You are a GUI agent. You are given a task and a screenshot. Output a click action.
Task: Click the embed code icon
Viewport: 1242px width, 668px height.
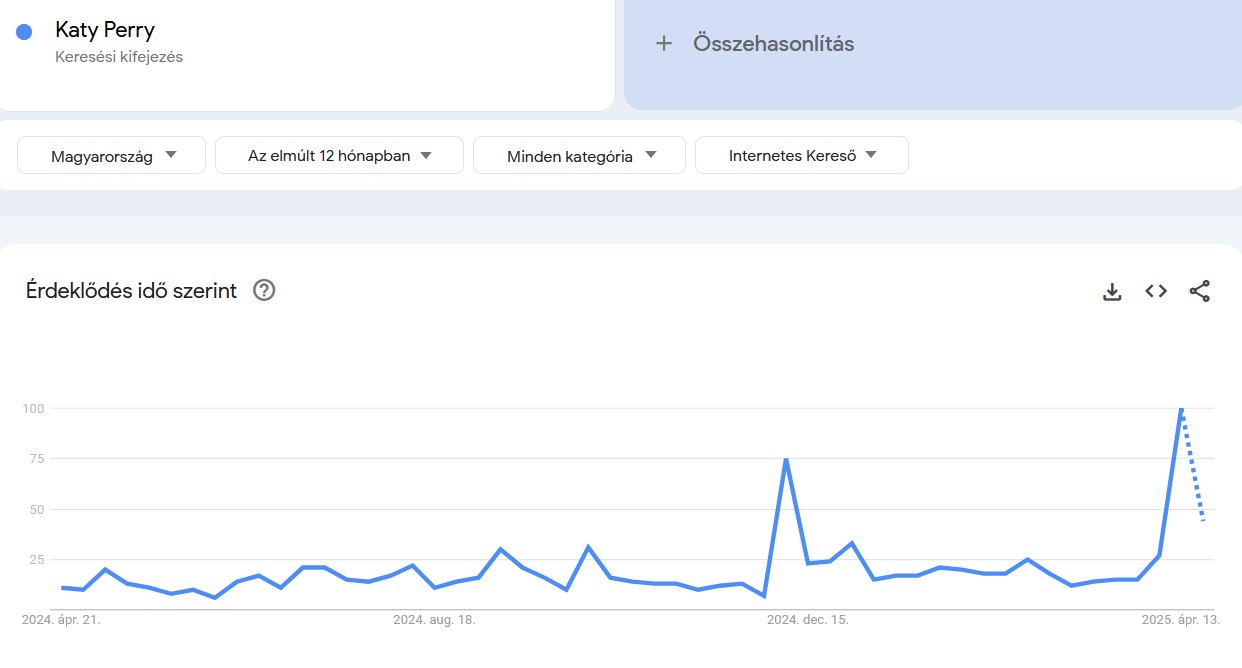[x=1156, y=291]
